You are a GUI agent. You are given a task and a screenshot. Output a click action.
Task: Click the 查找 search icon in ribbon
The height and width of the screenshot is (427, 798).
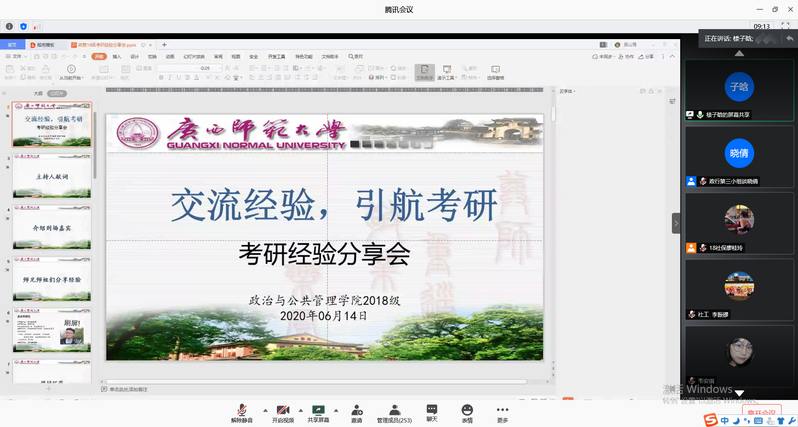click(356, 56)
